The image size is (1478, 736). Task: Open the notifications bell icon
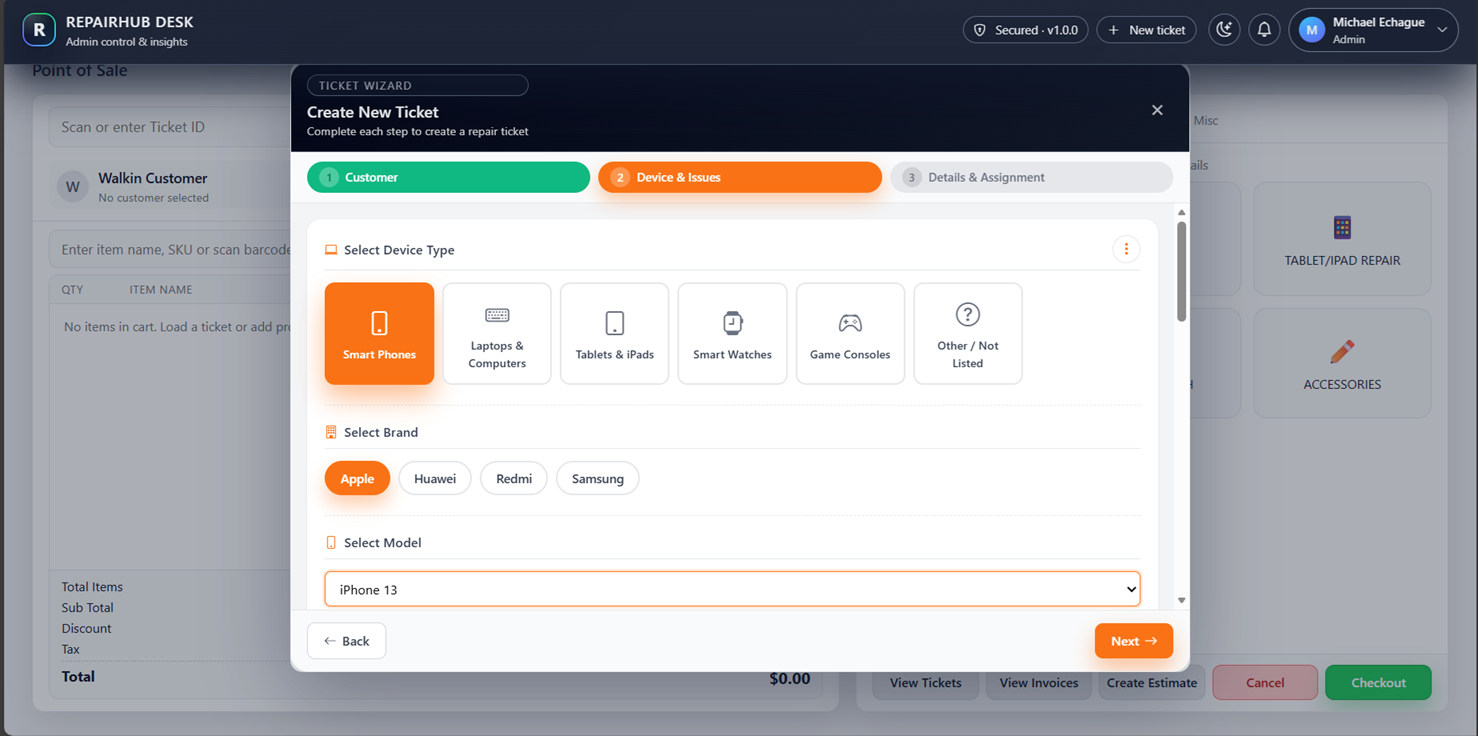(x=1264, y=29)
